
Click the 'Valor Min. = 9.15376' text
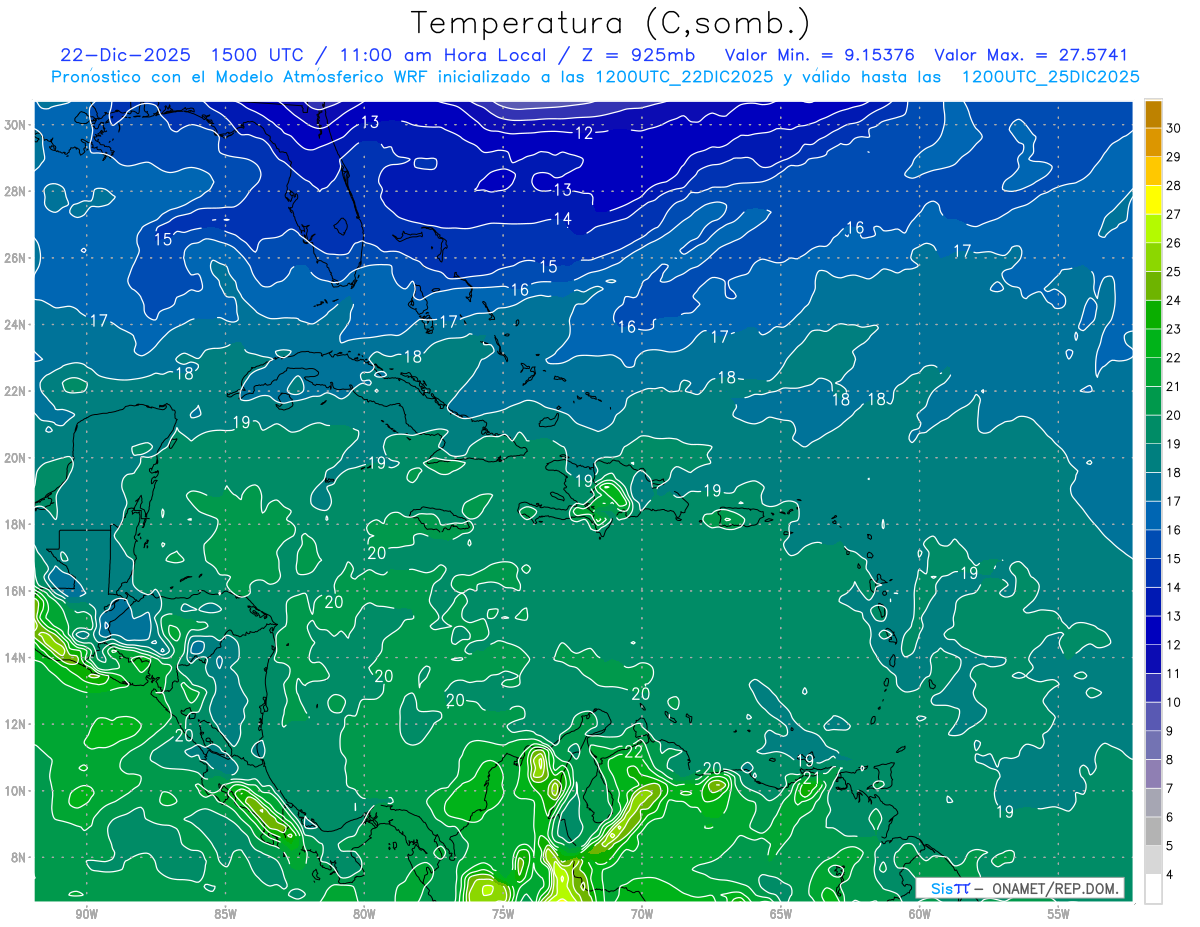[x=819, y=55]
